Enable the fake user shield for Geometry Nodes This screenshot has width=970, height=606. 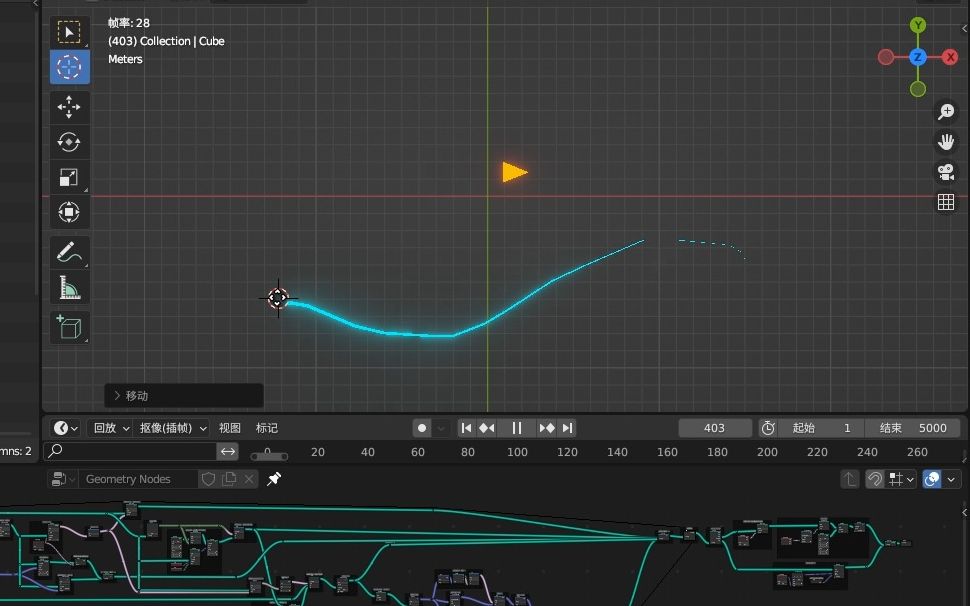click(207, 479)
